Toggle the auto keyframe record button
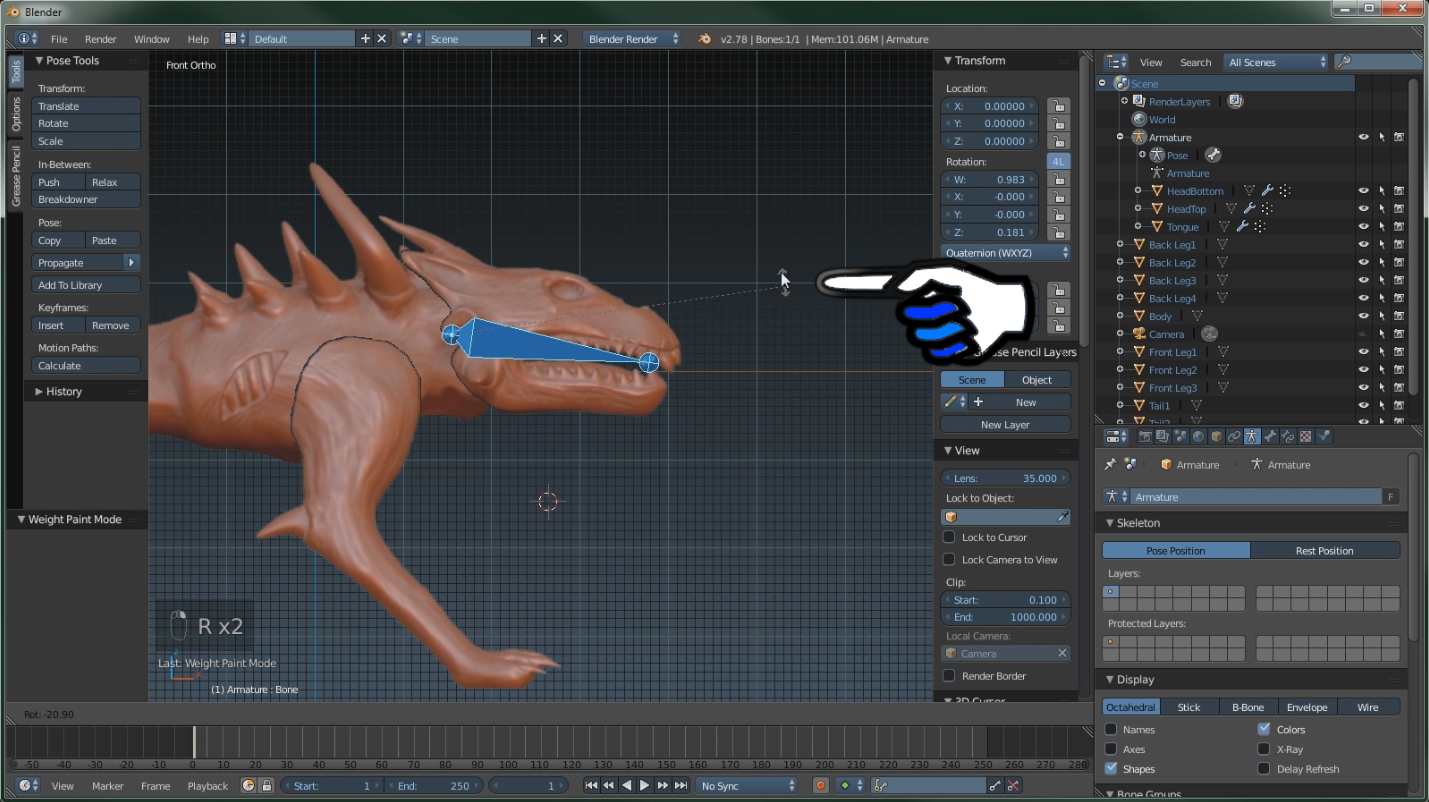The width and height of the screenshot is (1429, 802). point(821,786)
